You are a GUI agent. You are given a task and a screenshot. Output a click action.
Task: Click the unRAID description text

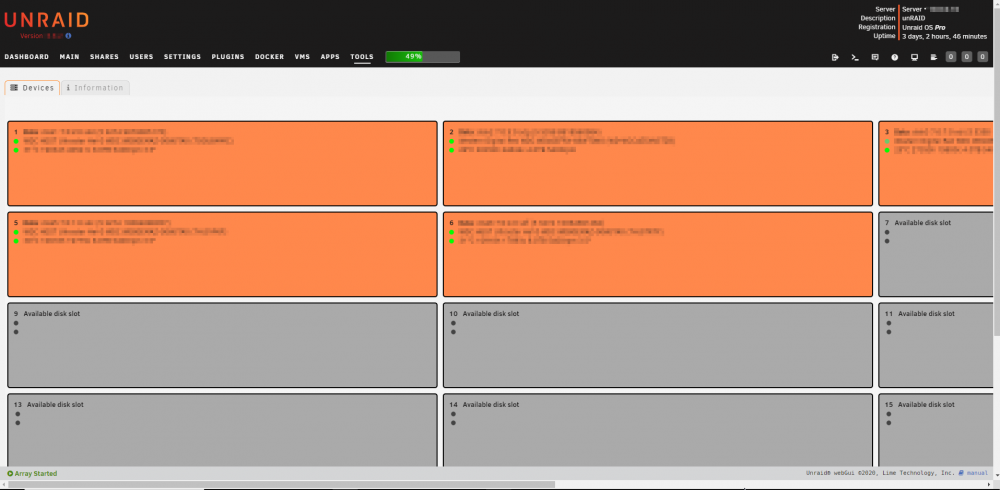click(x=913, y=19)
